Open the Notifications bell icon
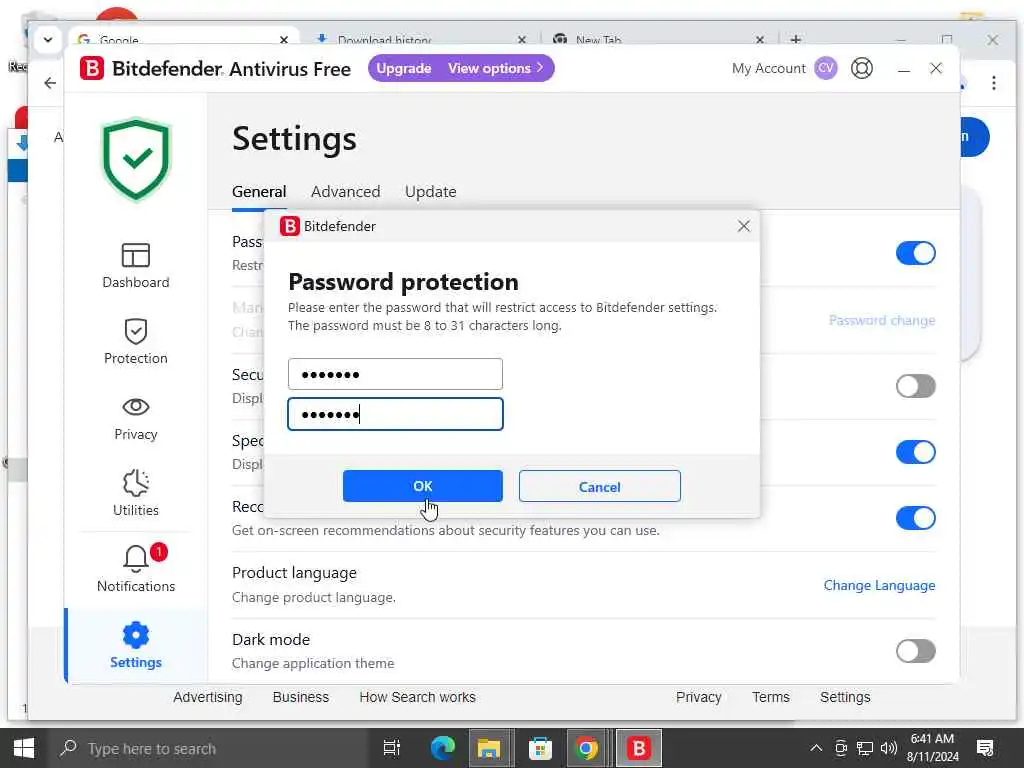This screenshot has height=768, width=1024. [x=136, y=558]
